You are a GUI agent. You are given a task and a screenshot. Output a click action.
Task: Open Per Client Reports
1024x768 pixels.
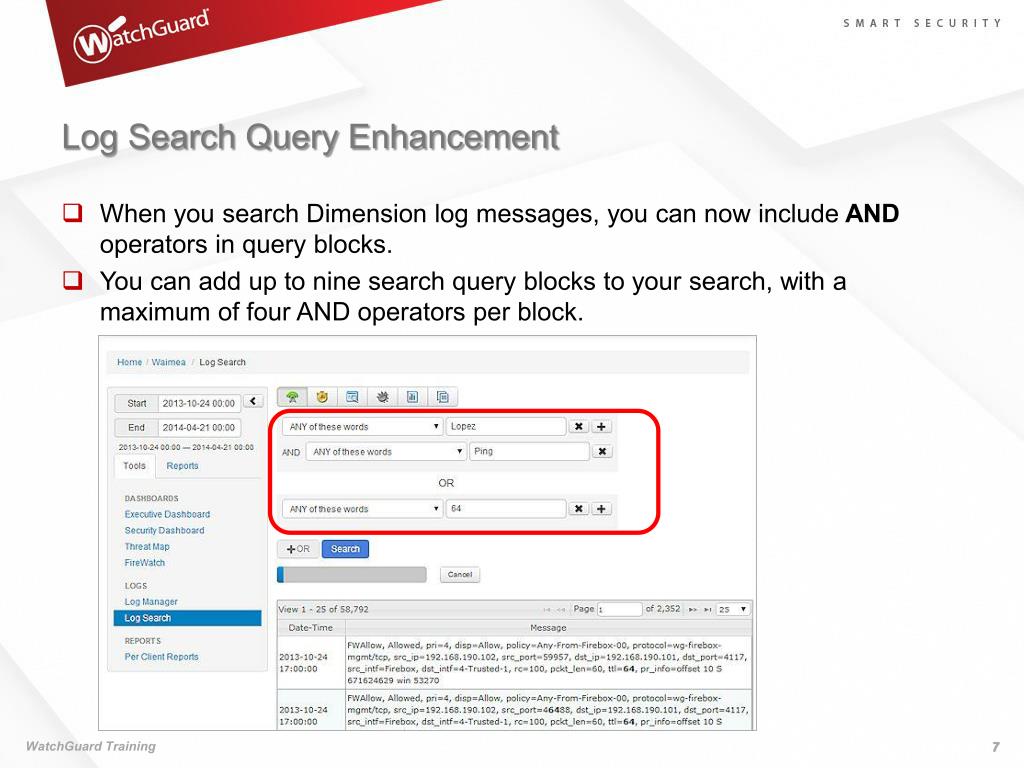point(161,656)
